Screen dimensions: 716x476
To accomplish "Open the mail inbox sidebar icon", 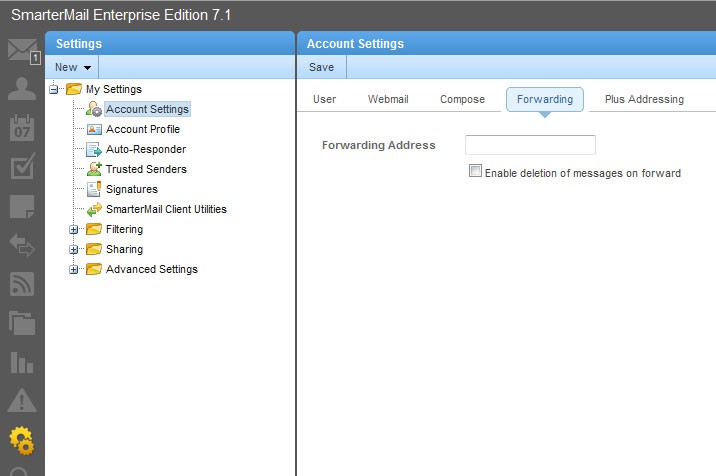I will (x=22, y=51).
